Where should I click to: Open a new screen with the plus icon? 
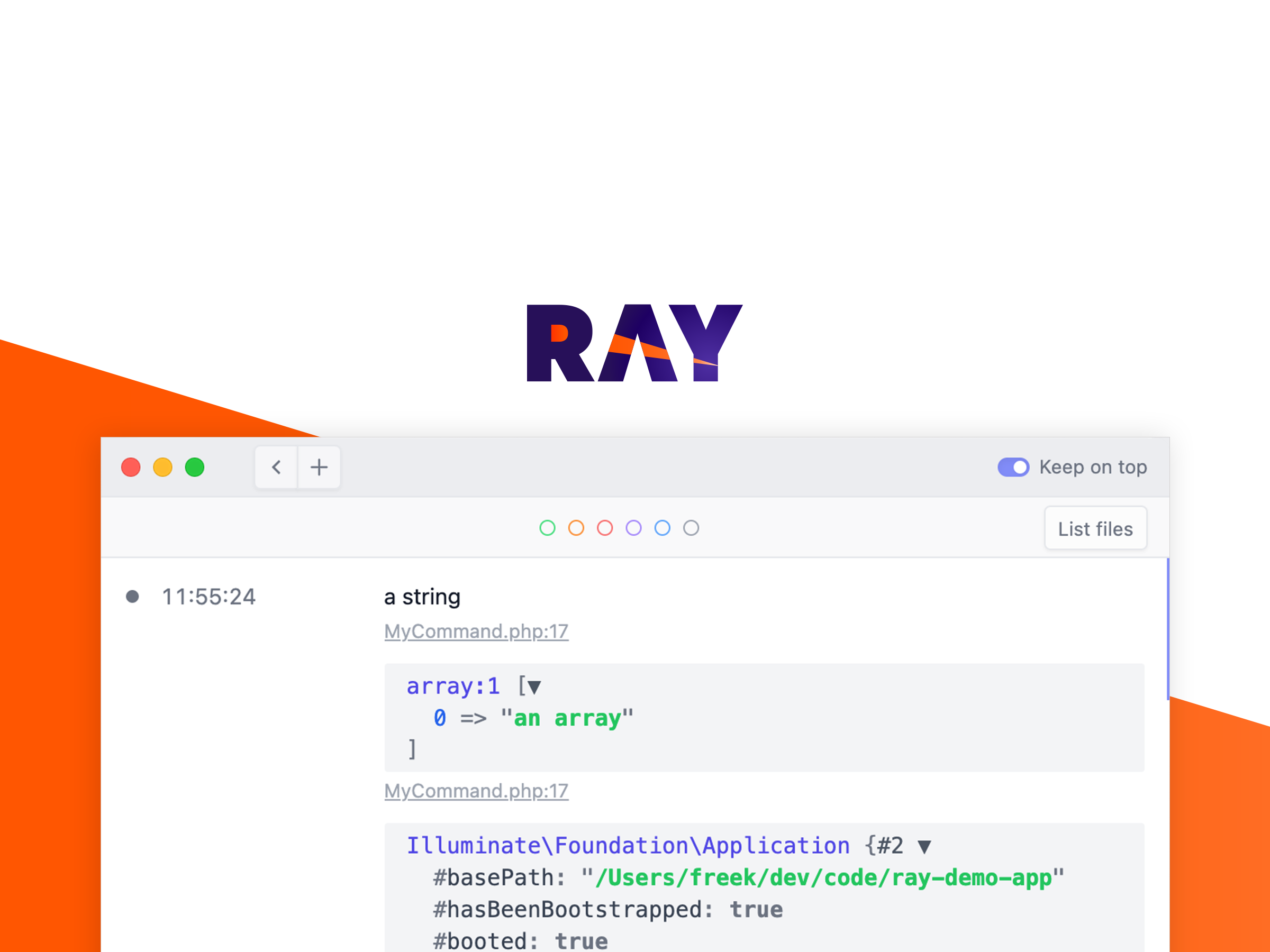(x=319, y=467)
